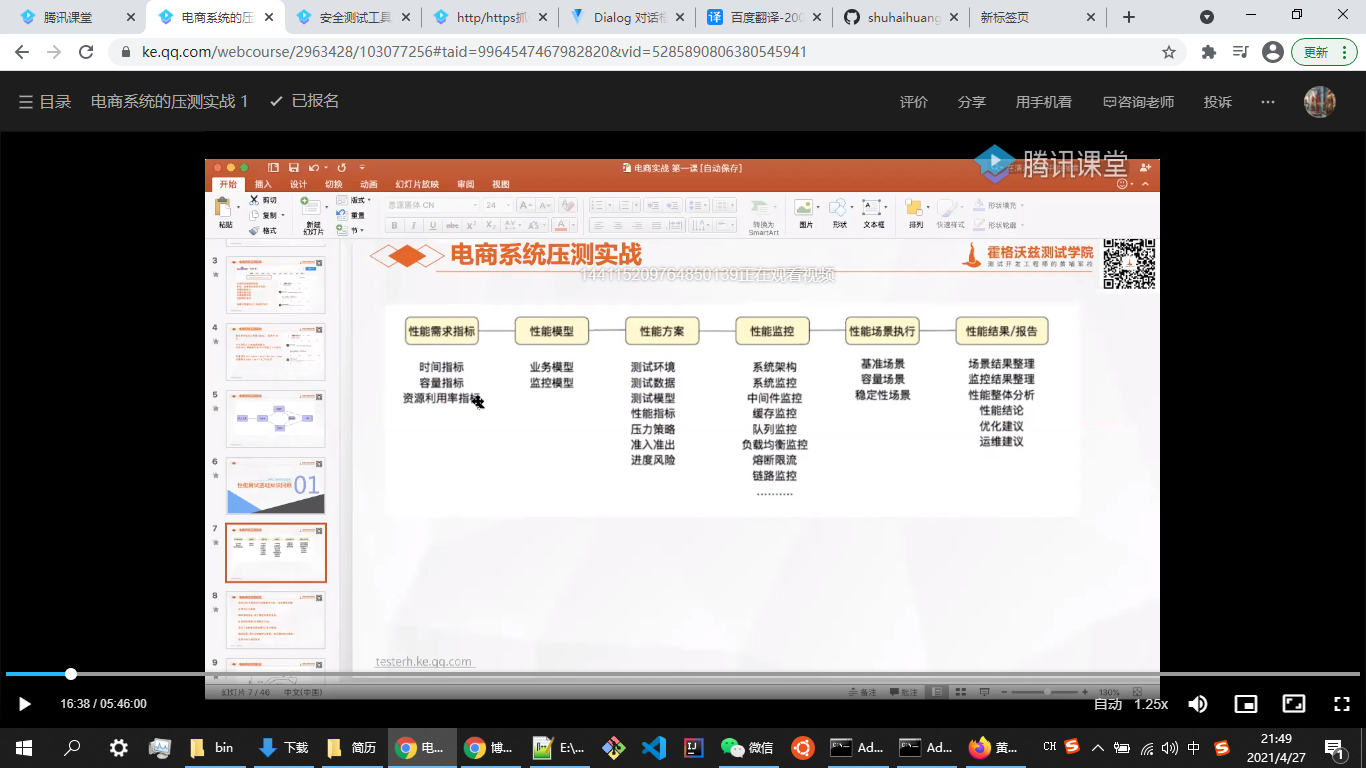
Task: Open the CH input language switcher
Action: pos(1049,747)
